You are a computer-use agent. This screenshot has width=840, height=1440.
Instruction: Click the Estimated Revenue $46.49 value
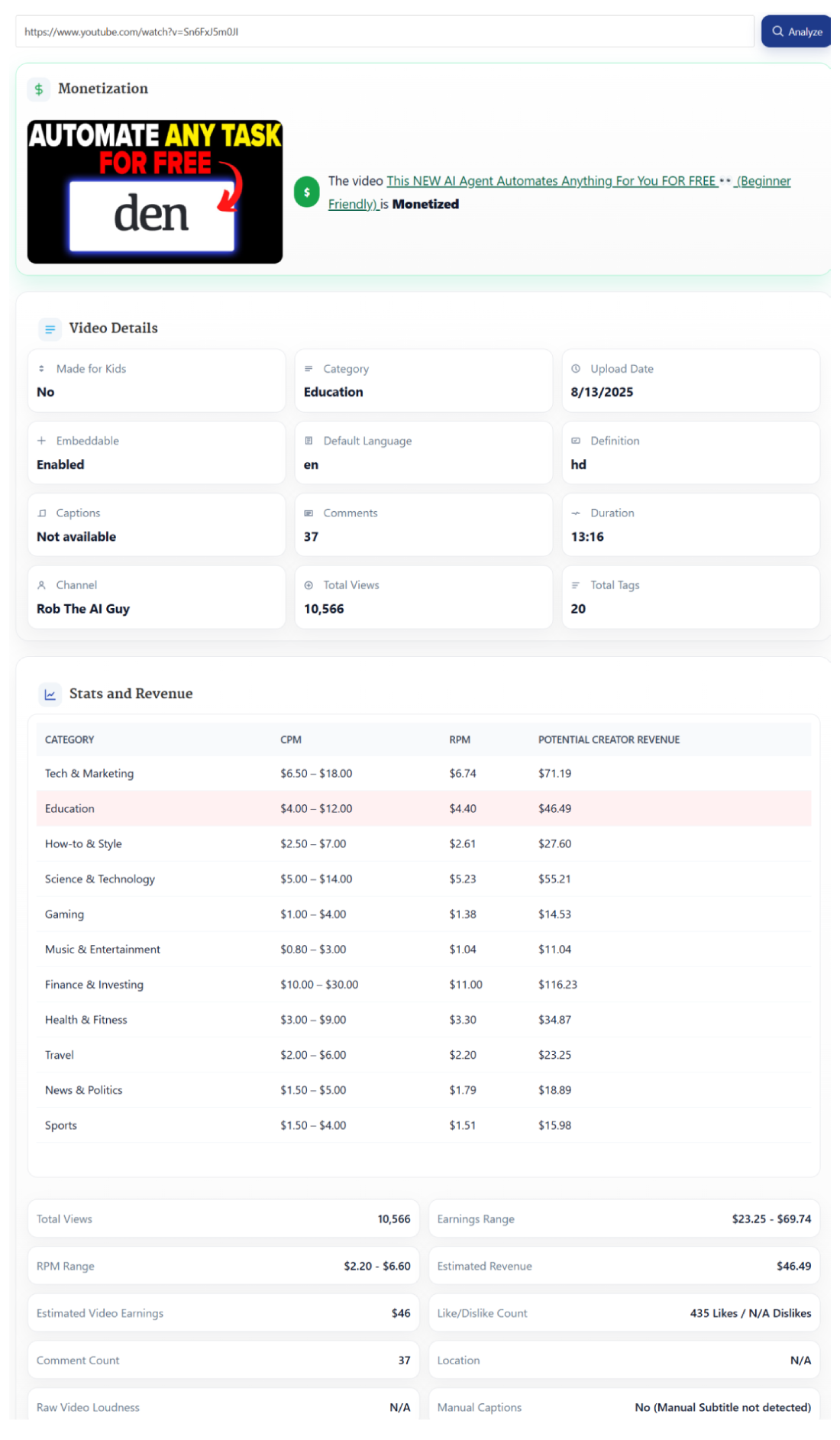click(x=794, y=1266)
